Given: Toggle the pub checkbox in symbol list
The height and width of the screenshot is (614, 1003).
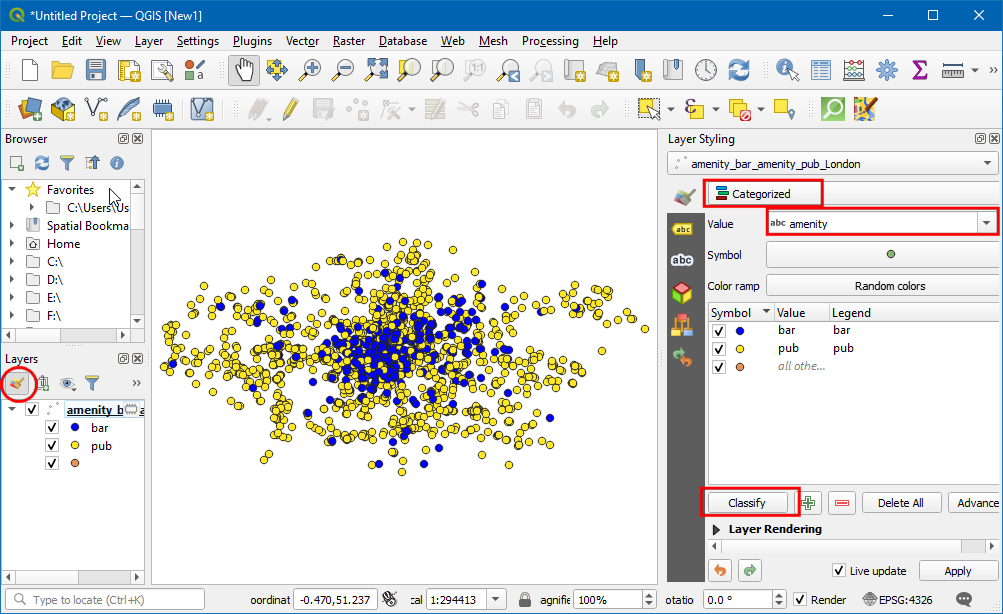Looking at the screenshot, I should pos(719,348).
